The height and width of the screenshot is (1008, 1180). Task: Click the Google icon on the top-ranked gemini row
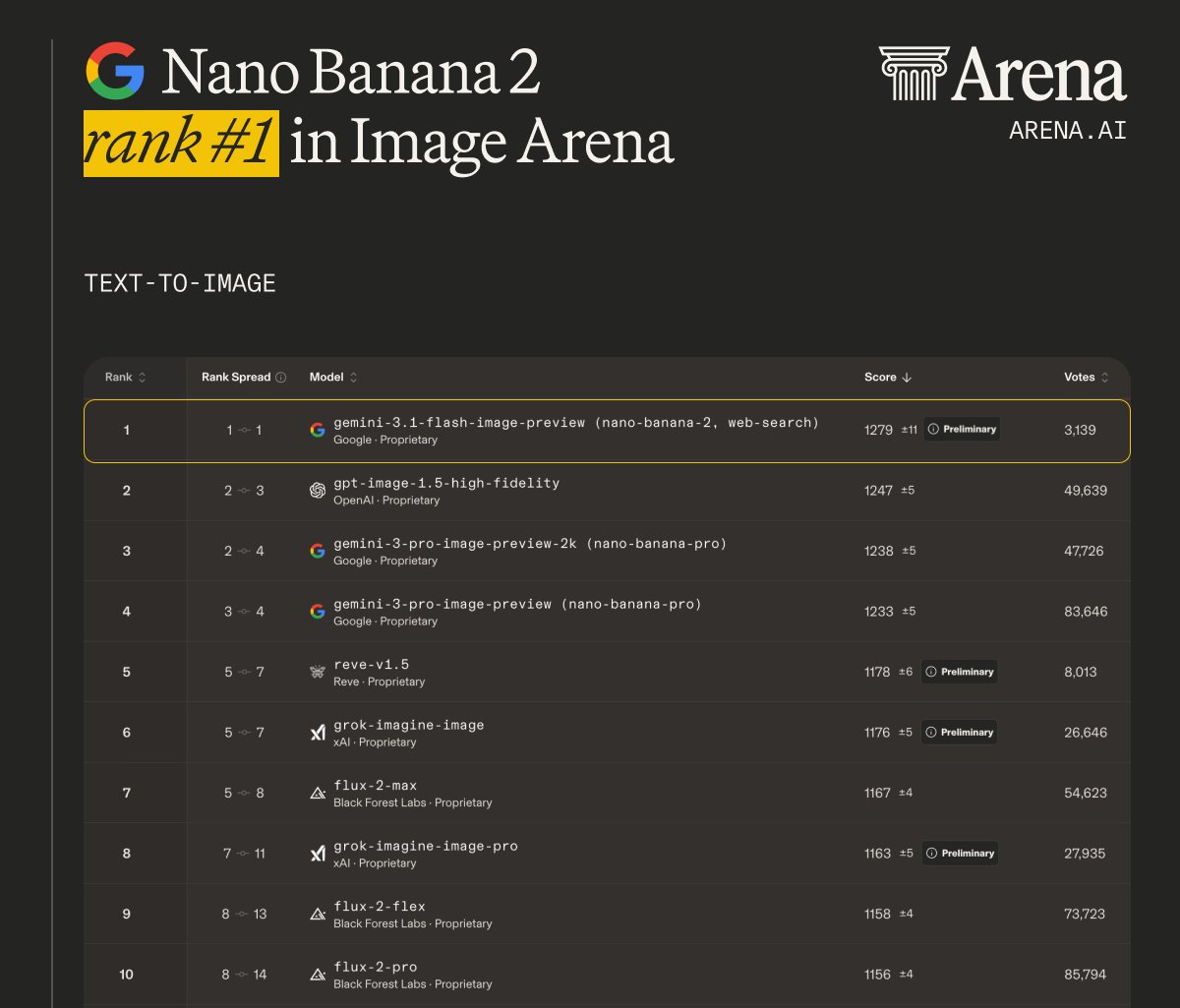[x=317, y=430]
